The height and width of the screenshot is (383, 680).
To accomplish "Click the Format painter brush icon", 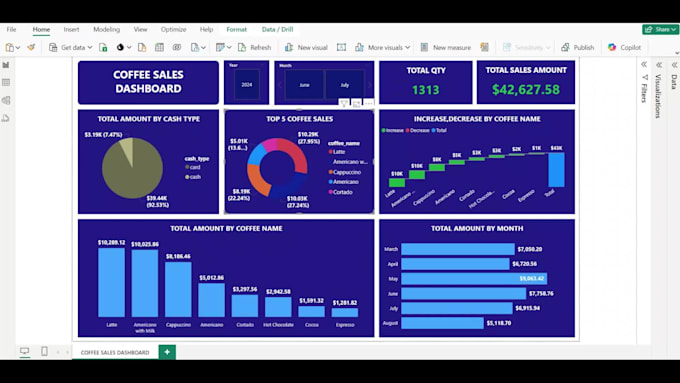I will point(31,47).
